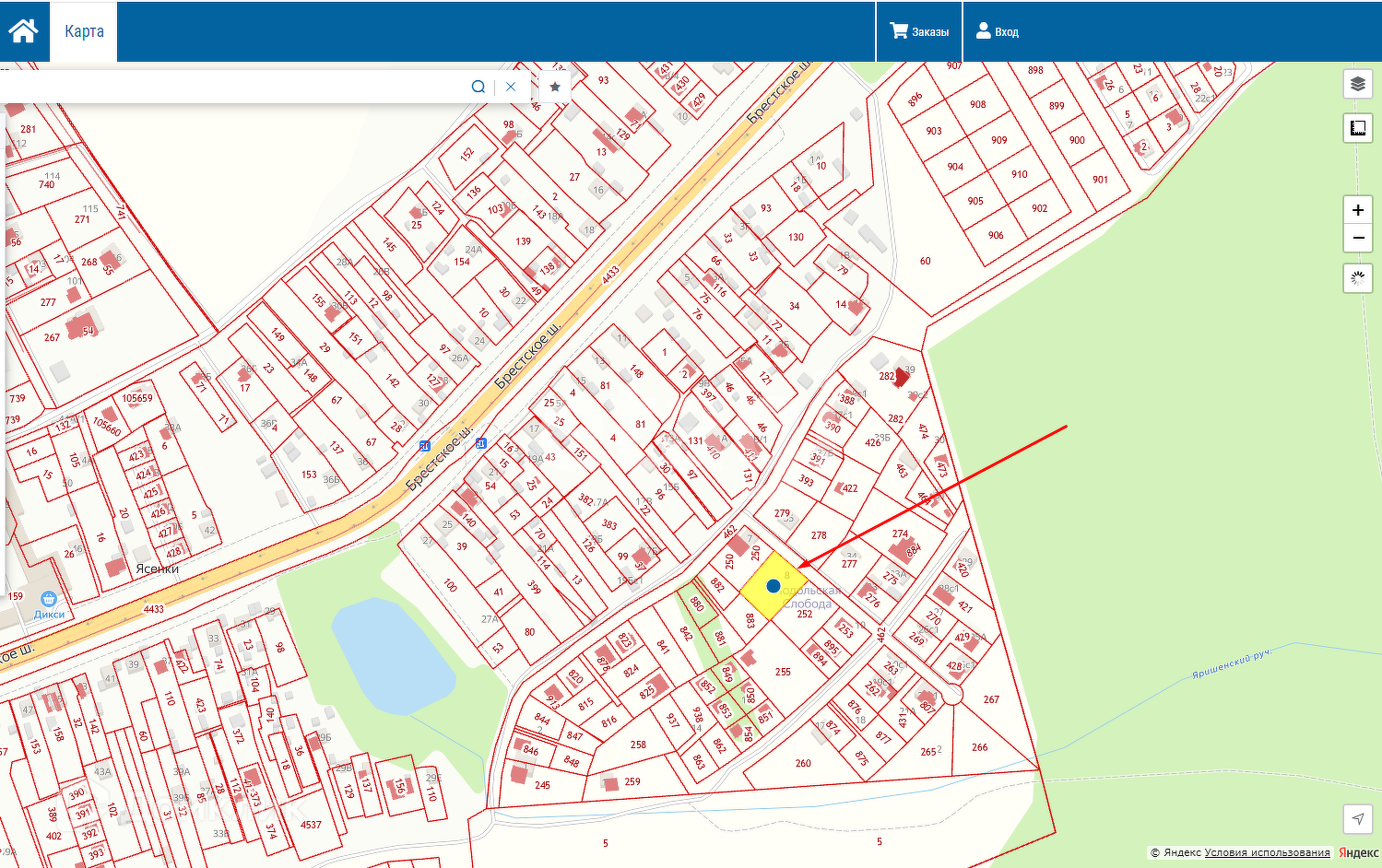Screen dimensions: 1382x868
Task: Select parcel labeled 901
Action: 1100,180
